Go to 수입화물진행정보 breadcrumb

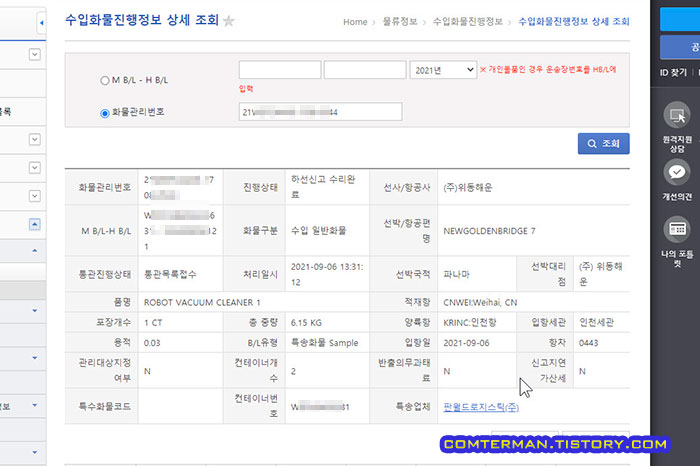pyautogui.click(x=468, y=22)
